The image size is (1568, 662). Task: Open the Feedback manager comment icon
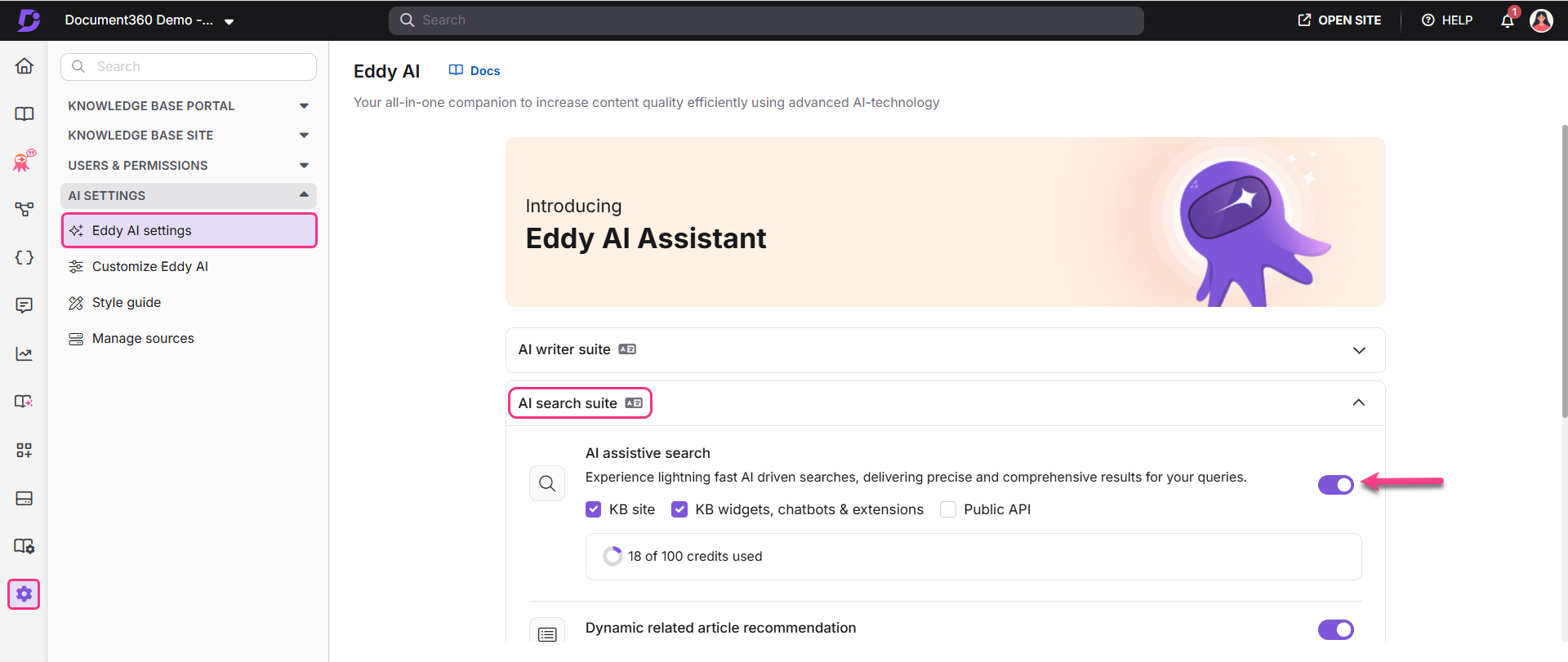pos(24,305)
